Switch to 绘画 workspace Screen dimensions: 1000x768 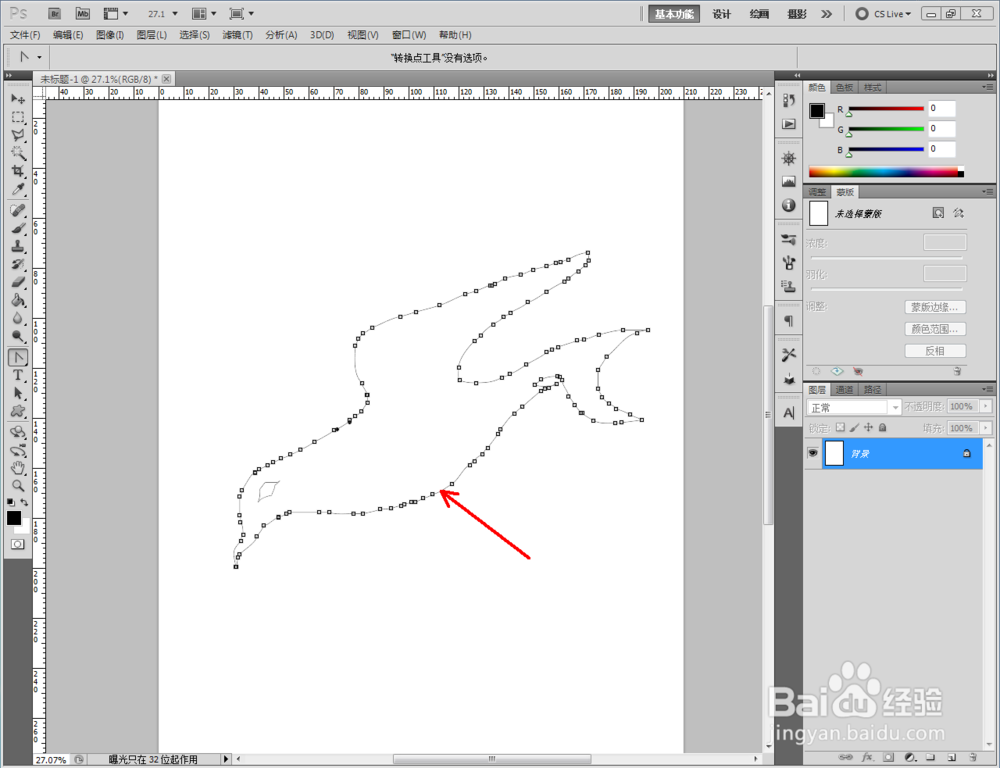click(759, 14)
